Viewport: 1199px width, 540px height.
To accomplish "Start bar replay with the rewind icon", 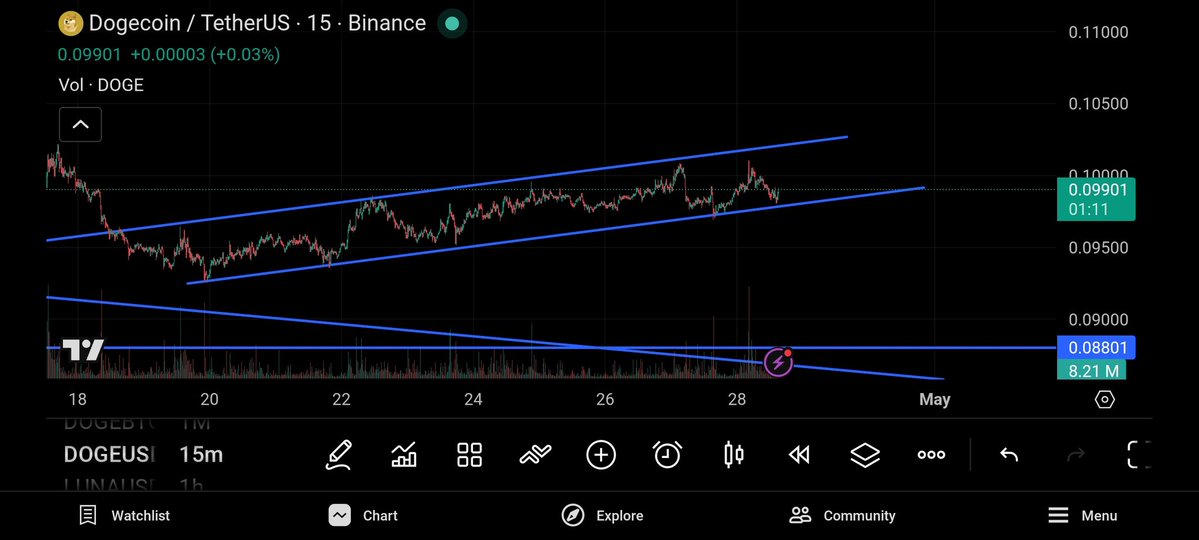I will click(799, 455).
